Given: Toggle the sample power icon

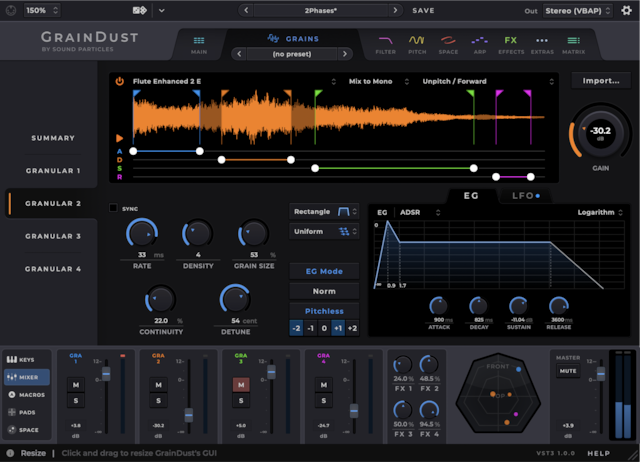Looking at the screenshot, I should click(x=120, y=81).
